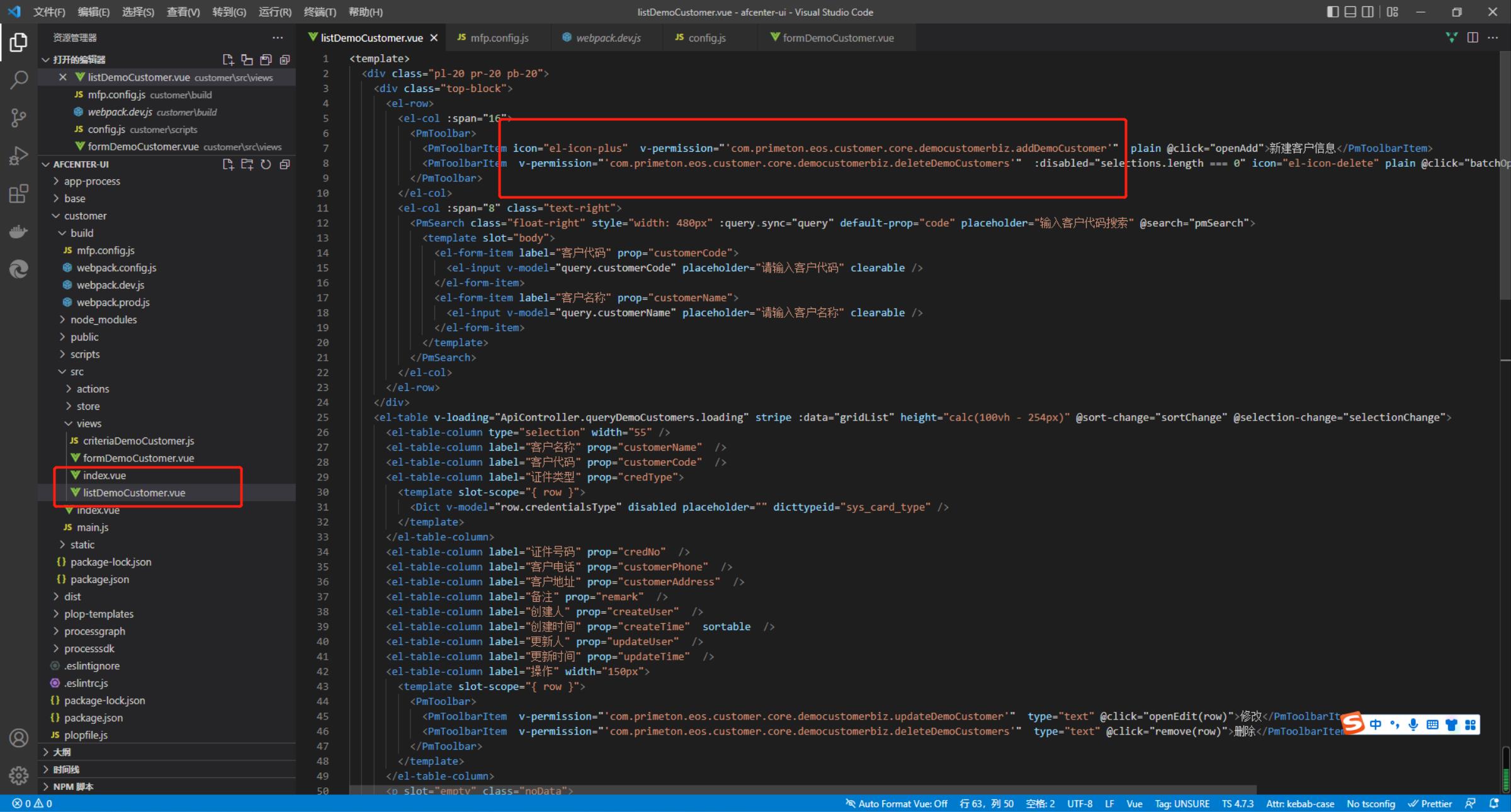
Task: Expand the NPM 脚本 section
Action: point(73,787)
